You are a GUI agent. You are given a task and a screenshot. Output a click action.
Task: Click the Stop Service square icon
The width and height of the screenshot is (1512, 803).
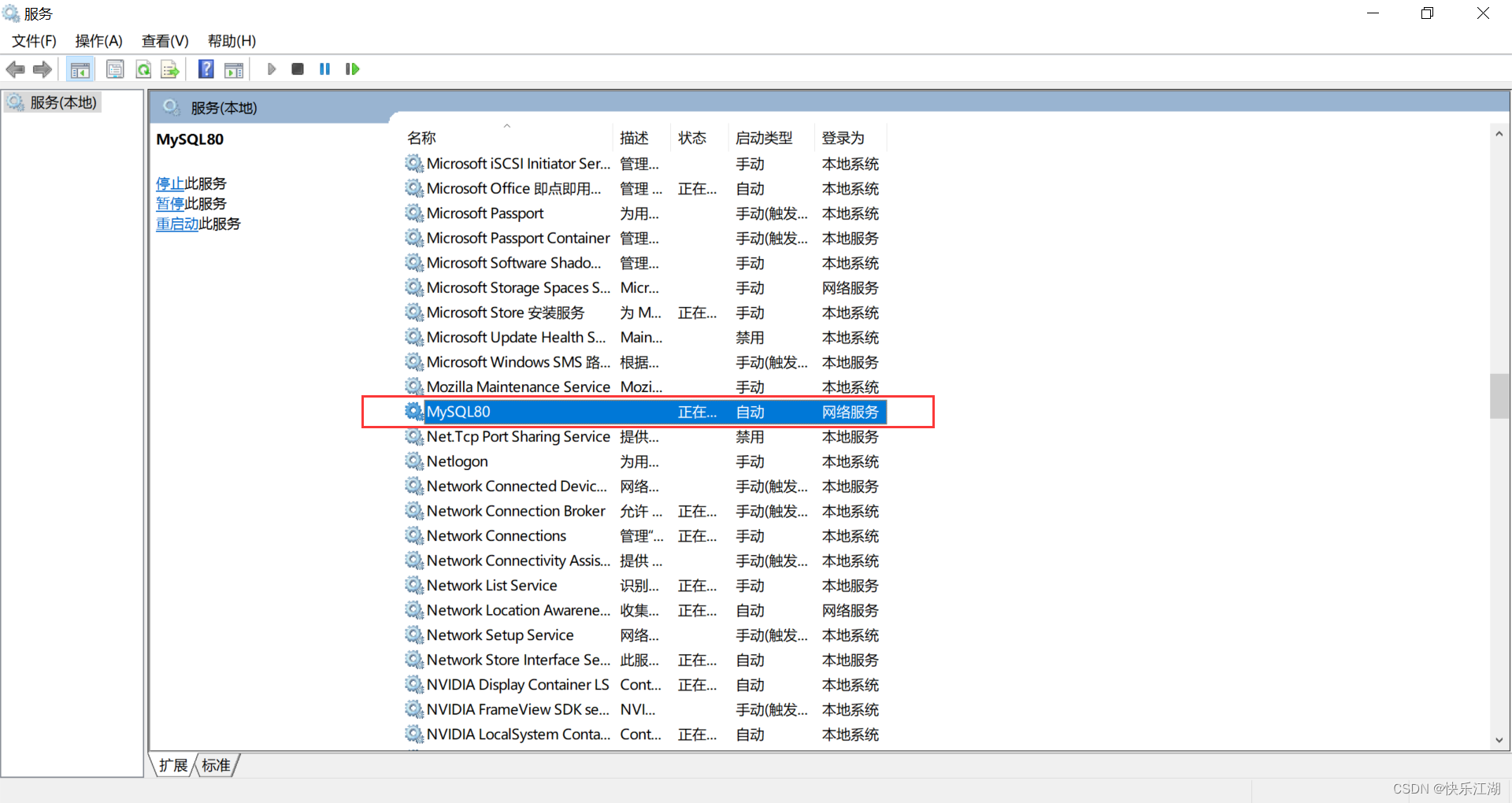[x=298, y=69]
